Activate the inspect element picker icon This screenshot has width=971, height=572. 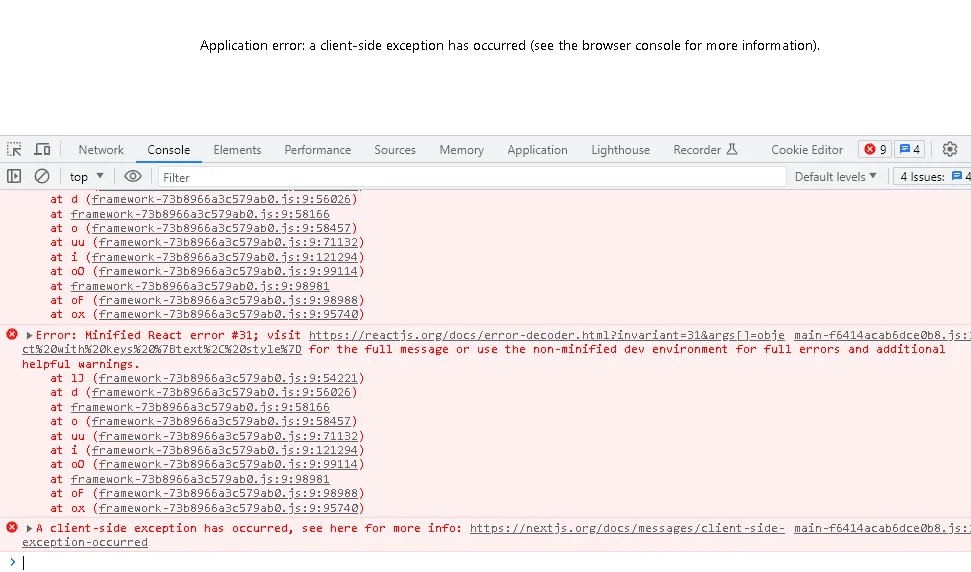tap(14, 149)
